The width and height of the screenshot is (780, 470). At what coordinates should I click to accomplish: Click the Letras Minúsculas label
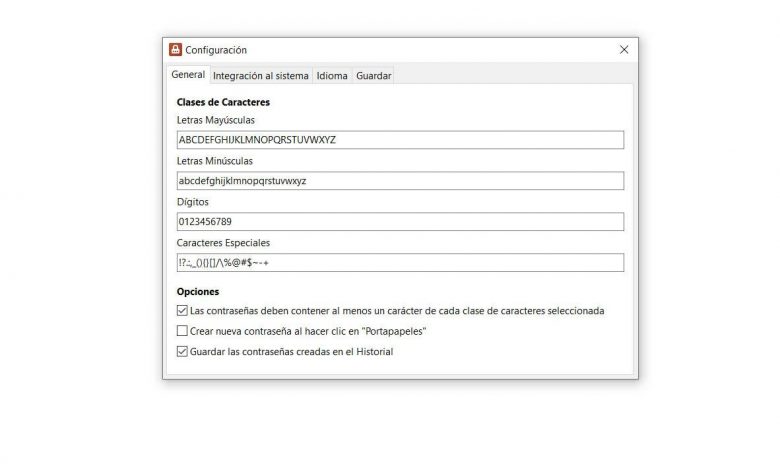tap(215, 161)
